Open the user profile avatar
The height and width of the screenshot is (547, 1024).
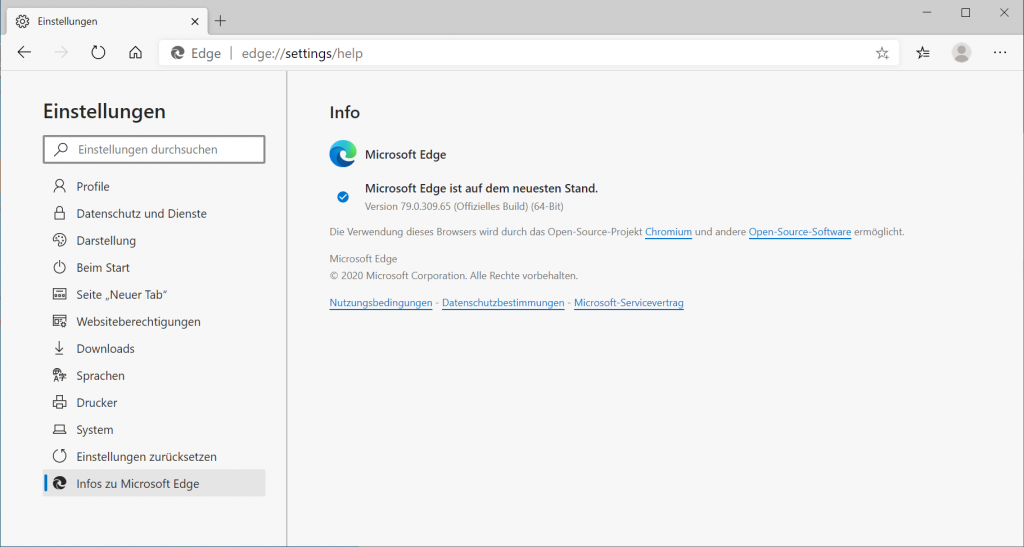tap(961, 53)
